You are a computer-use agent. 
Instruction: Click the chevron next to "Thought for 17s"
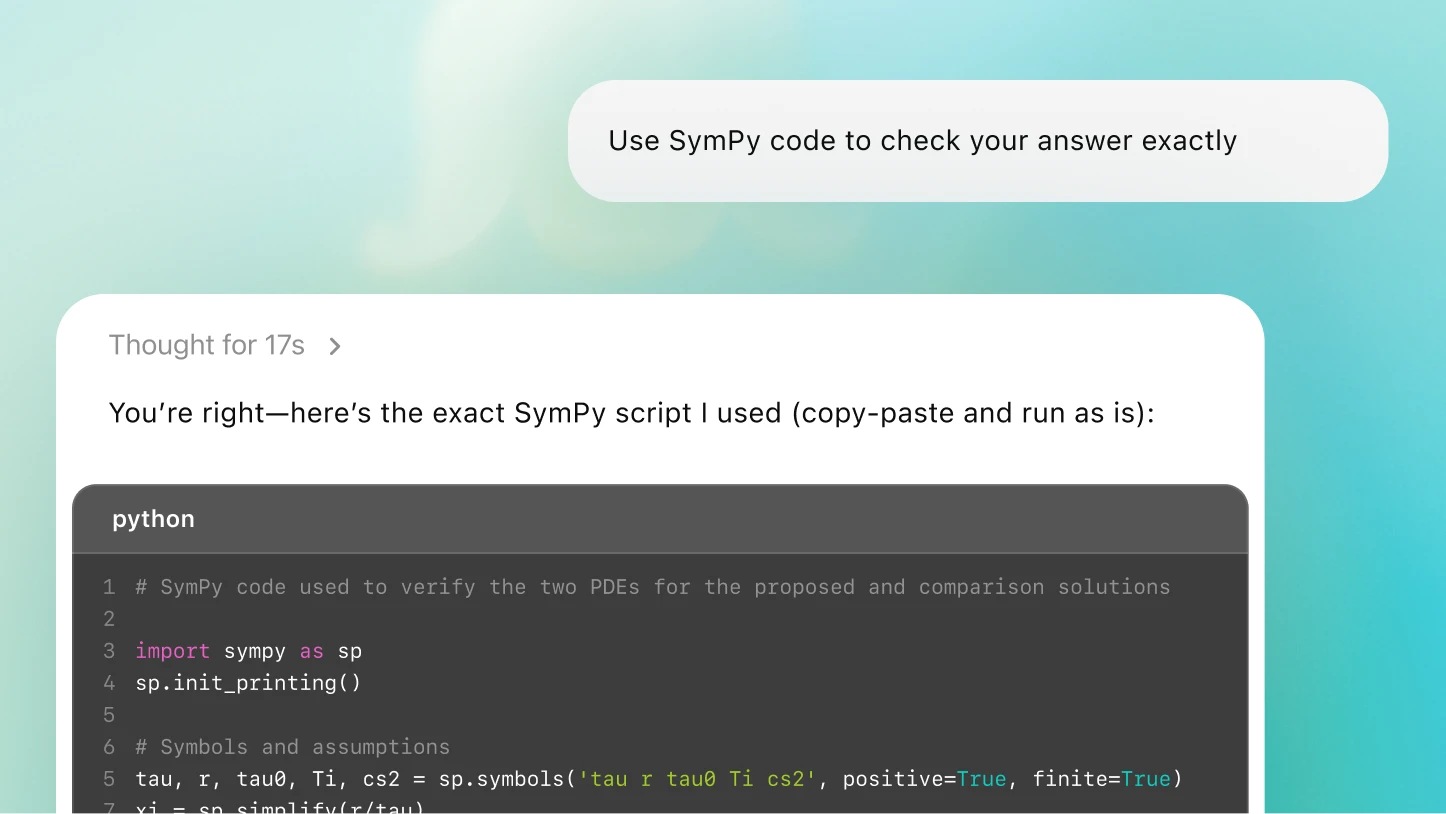334,345
